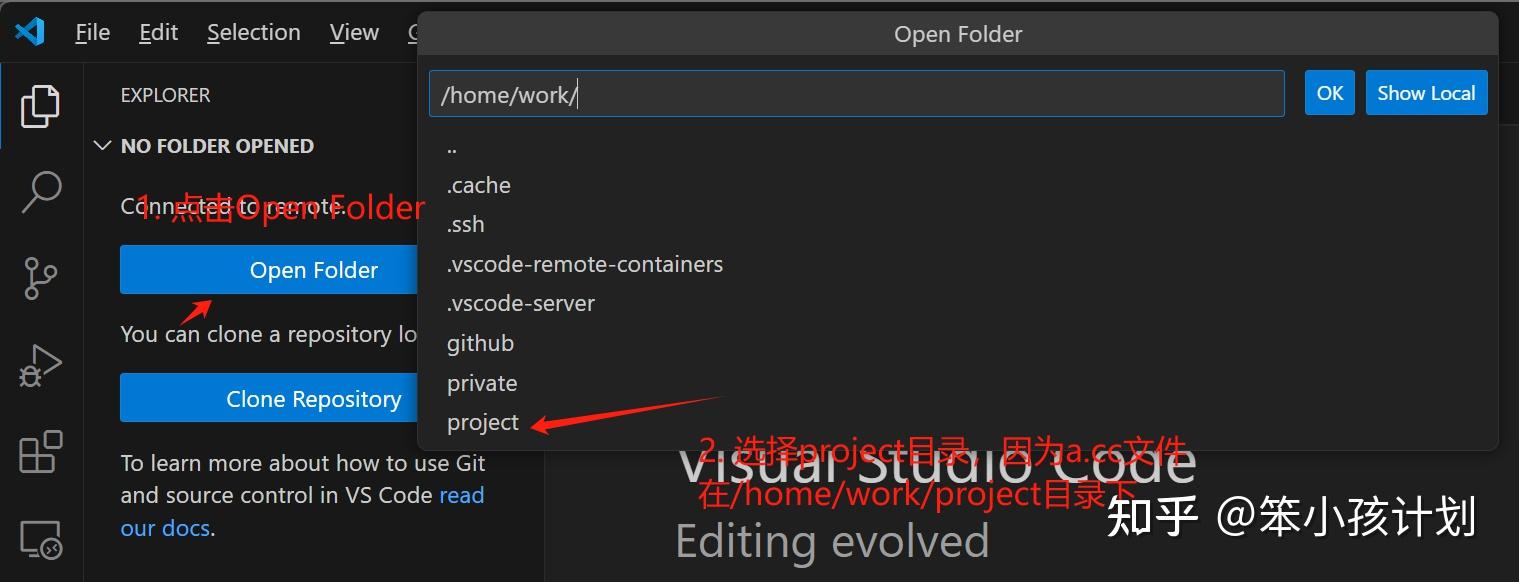
Task: Click the Show Local button
Action: click(1426, 92)
